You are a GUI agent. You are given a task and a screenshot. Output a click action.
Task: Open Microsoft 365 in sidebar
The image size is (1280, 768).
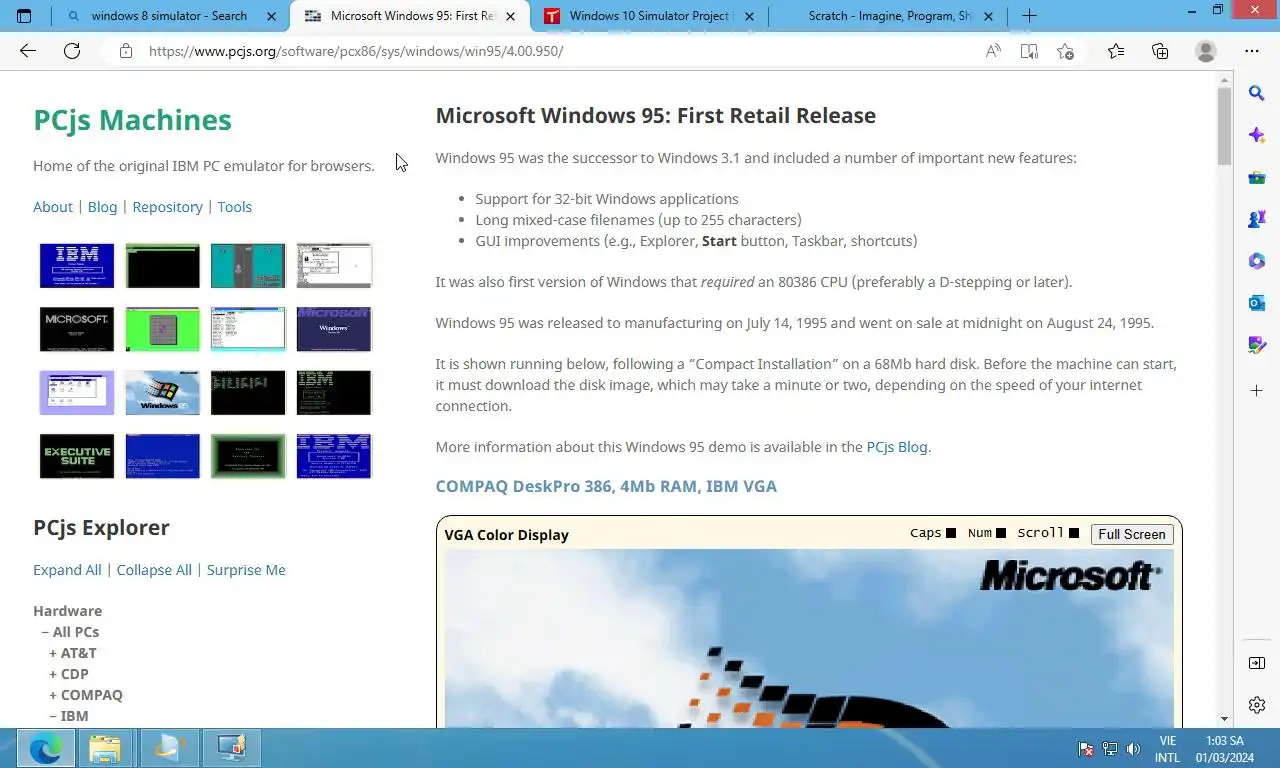click(x=1257, y=261)
